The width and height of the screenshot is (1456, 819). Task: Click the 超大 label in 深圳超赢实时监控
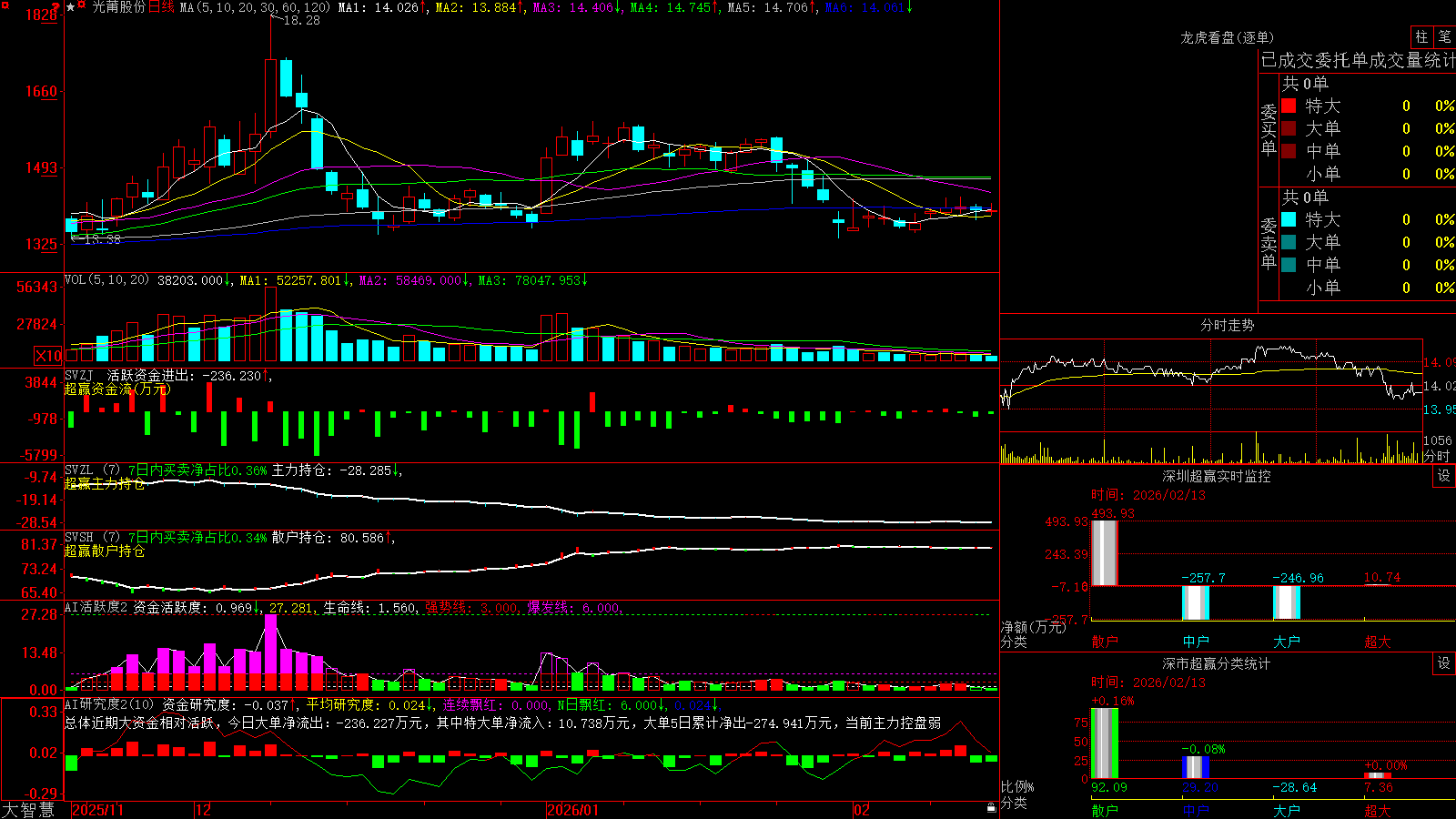tap(1377, 642)
